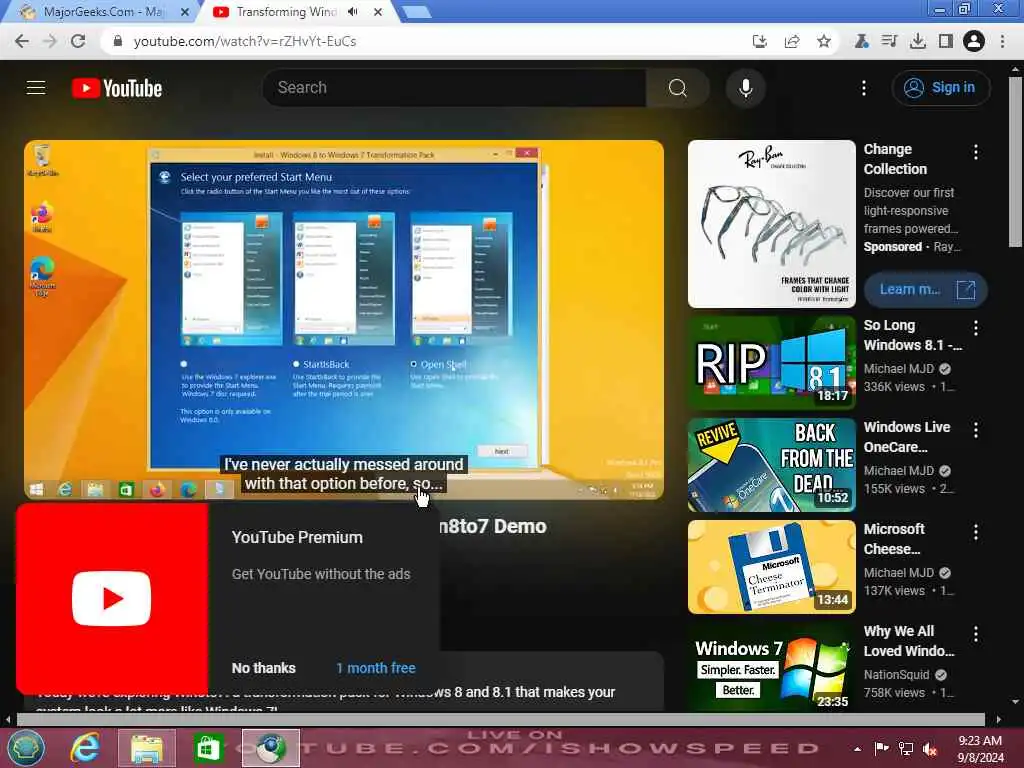The image size is (1024, 768).
Task: Bookmark this page with star icon
Action: [824, 41]
